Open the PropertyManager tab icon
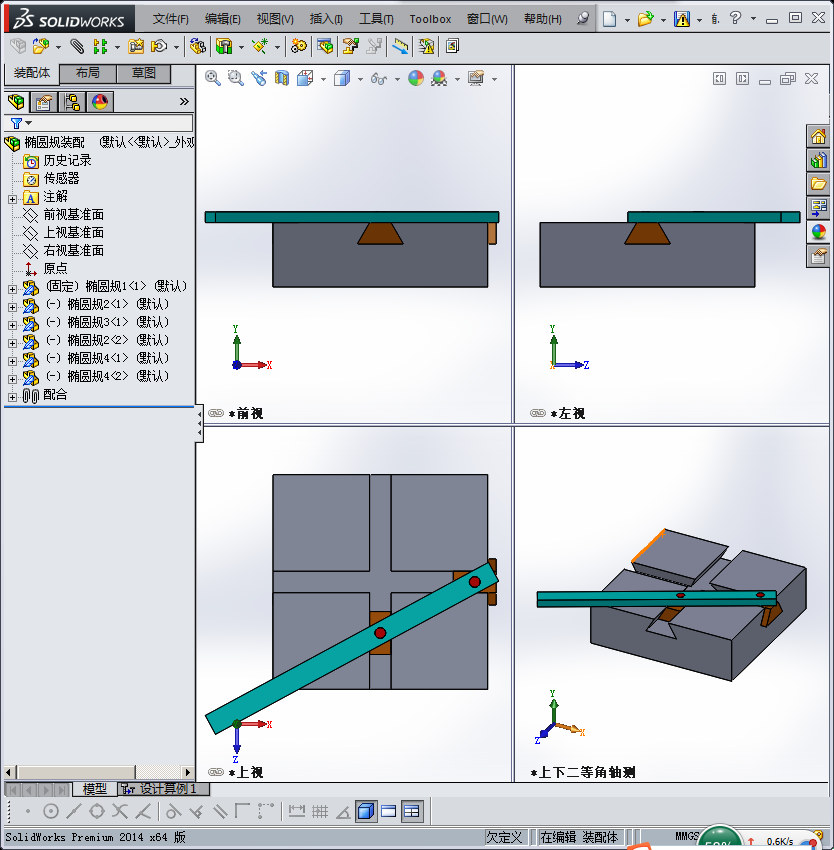This screenshot has height=850, width=834. point(44,101)
